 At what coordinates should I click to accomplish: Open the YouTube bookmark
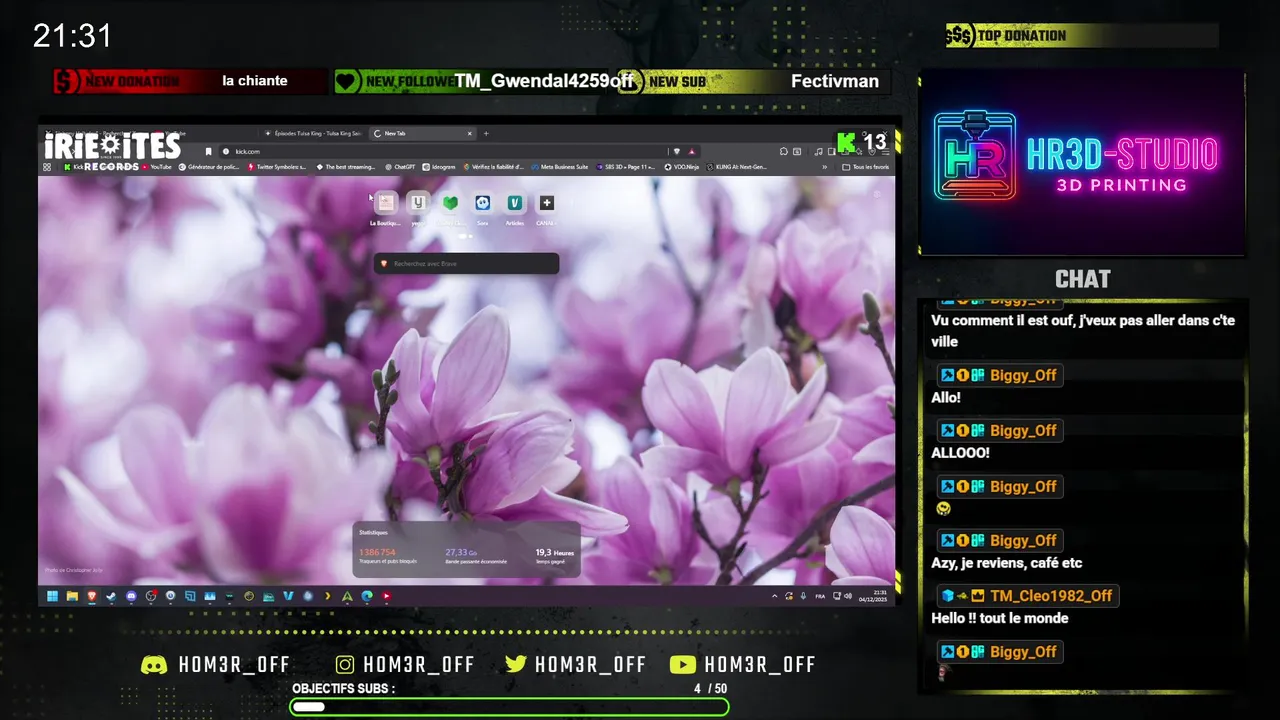[x=156, y=167]
